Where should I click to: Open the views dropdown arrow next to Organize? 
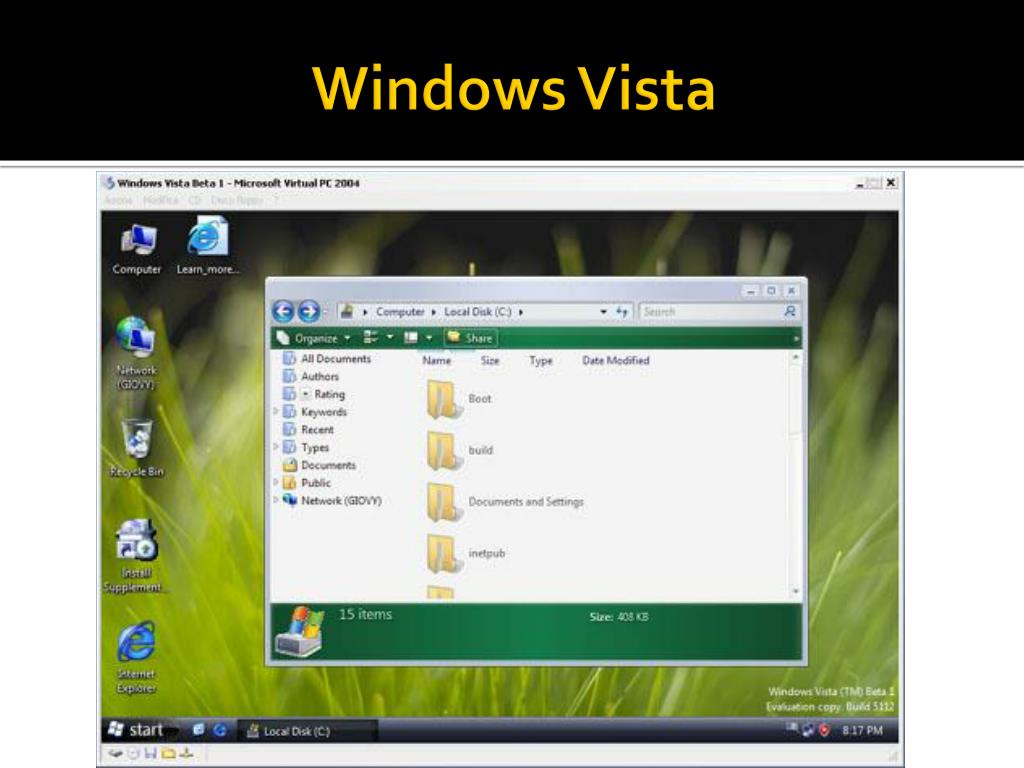click(390, 337)
